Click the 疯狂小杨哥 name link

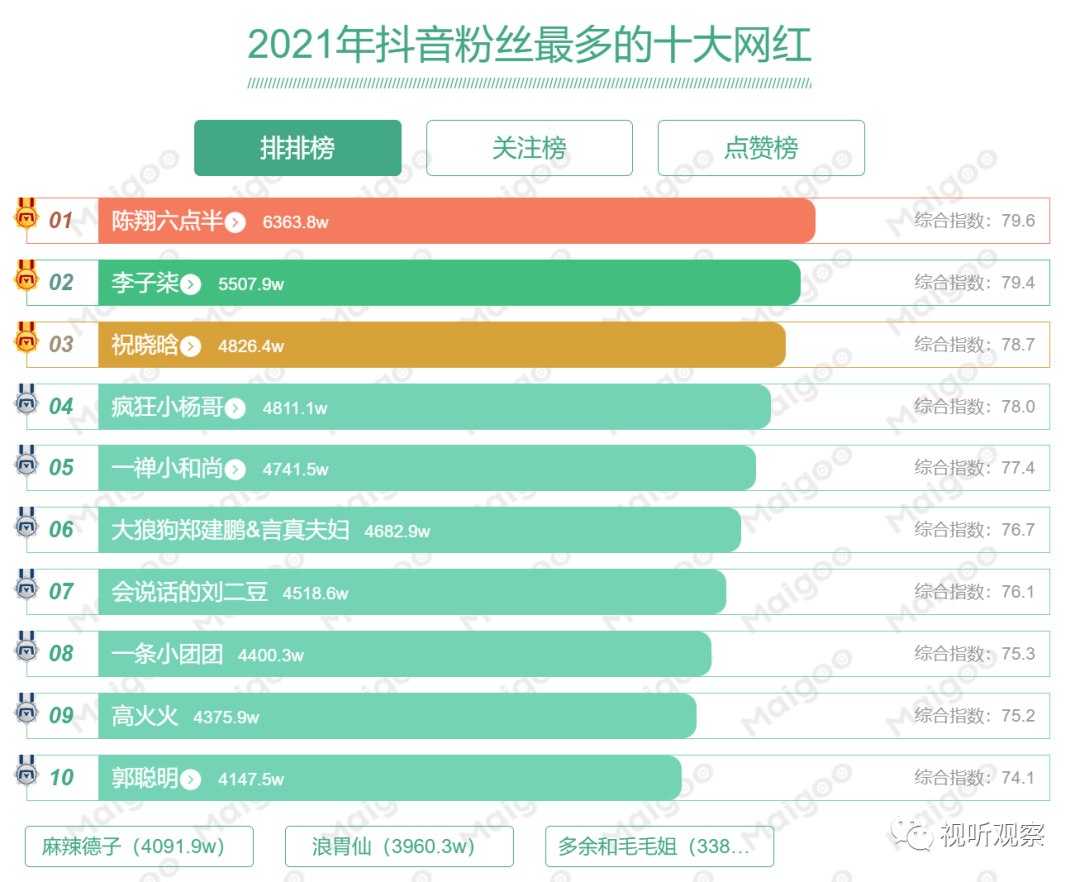(167, 407)
